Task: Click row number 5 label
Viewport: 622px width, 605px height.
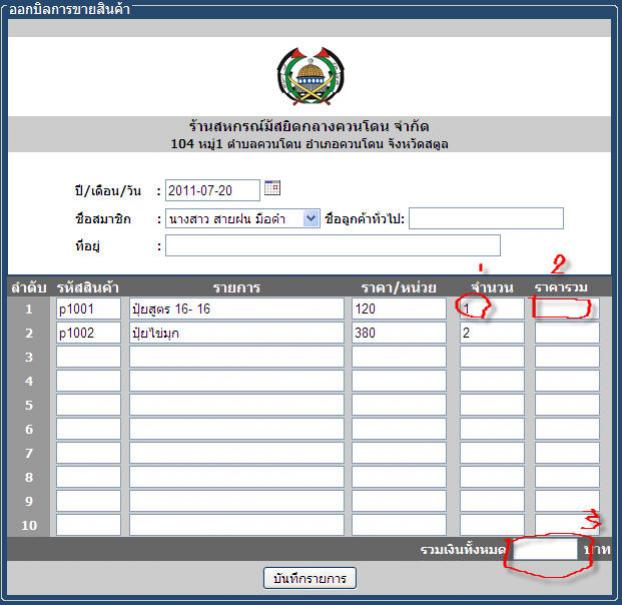Action: tap(29, 405)
